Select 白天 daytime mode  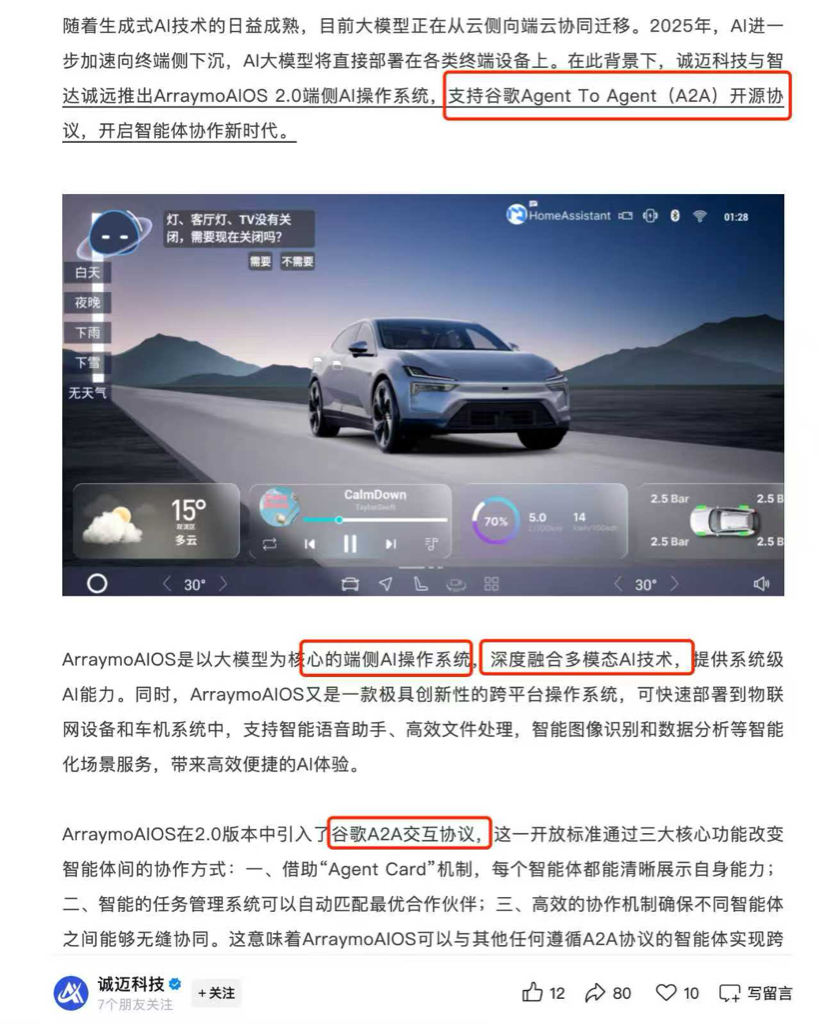(87, 272)
